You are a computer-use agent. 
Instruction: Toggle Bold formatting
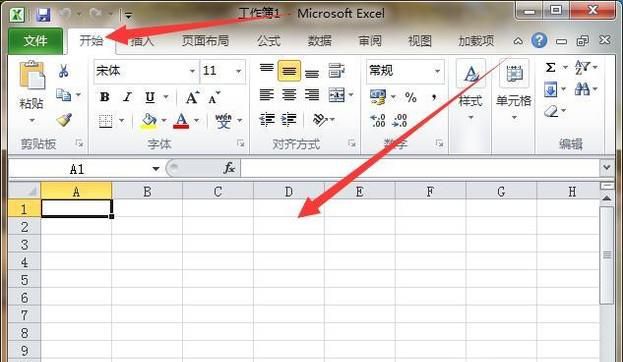[x=104, y=97]
